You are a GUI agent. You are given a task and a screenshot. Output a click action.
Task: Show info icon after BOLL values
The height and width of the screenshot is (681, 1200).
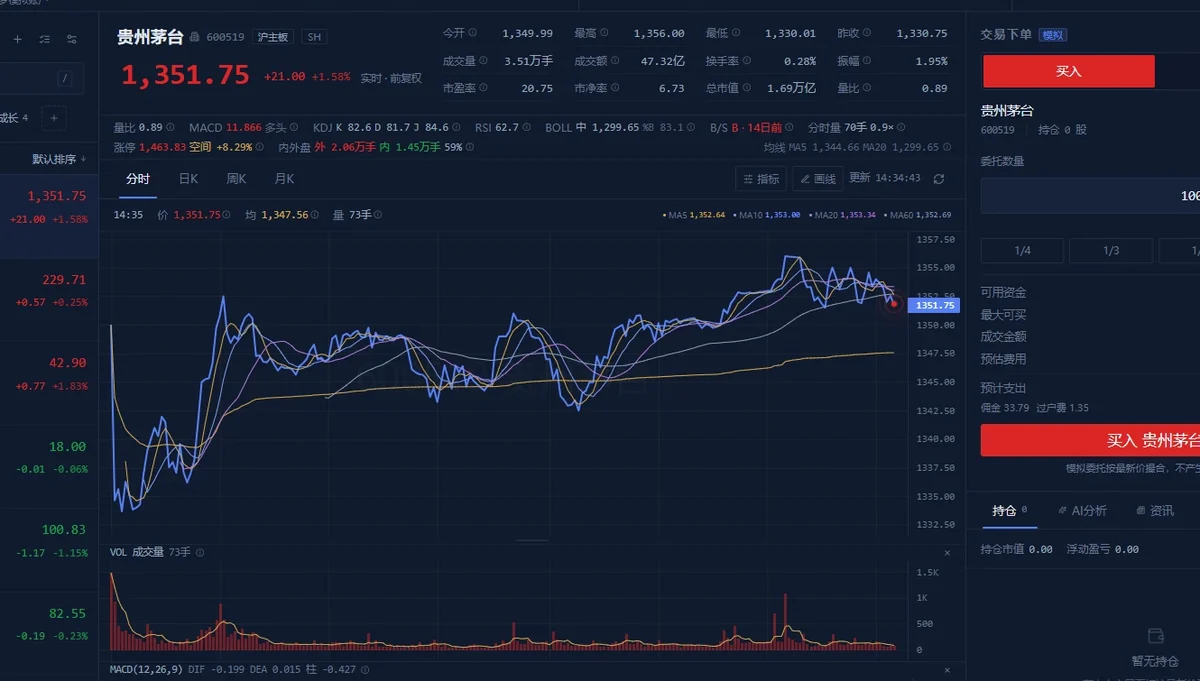[x=693, y=128]
